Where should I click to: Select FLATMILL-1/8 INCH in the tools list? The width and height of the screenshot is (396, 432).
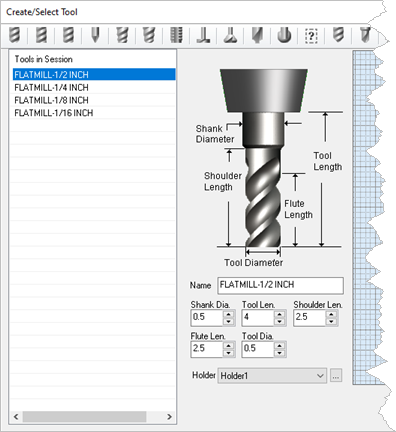point(94,100)
